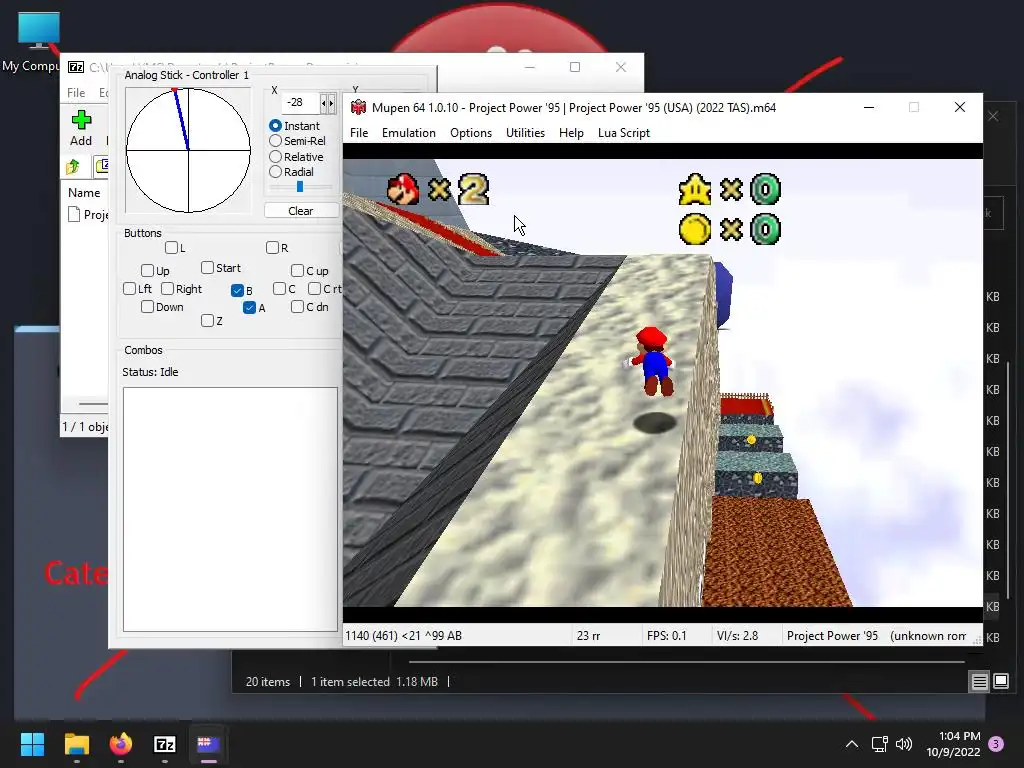Image resolution: width=1024 pixels, height=768 pixels.
Task: Show hidden system tray icons chevron
Action: coord(852,744)
